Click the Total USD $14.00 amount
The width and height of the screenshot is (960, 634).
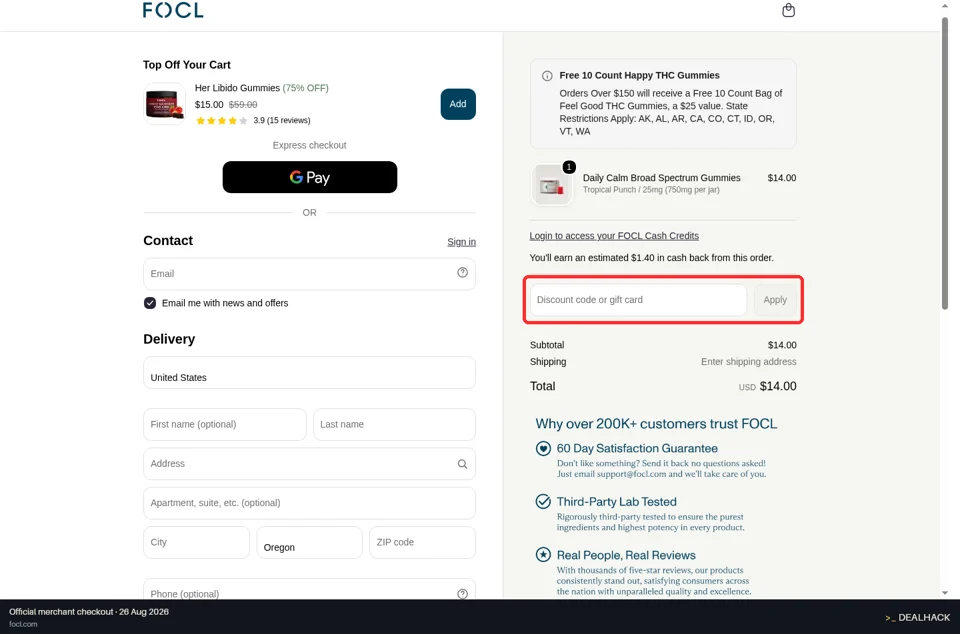pos(768,386)
